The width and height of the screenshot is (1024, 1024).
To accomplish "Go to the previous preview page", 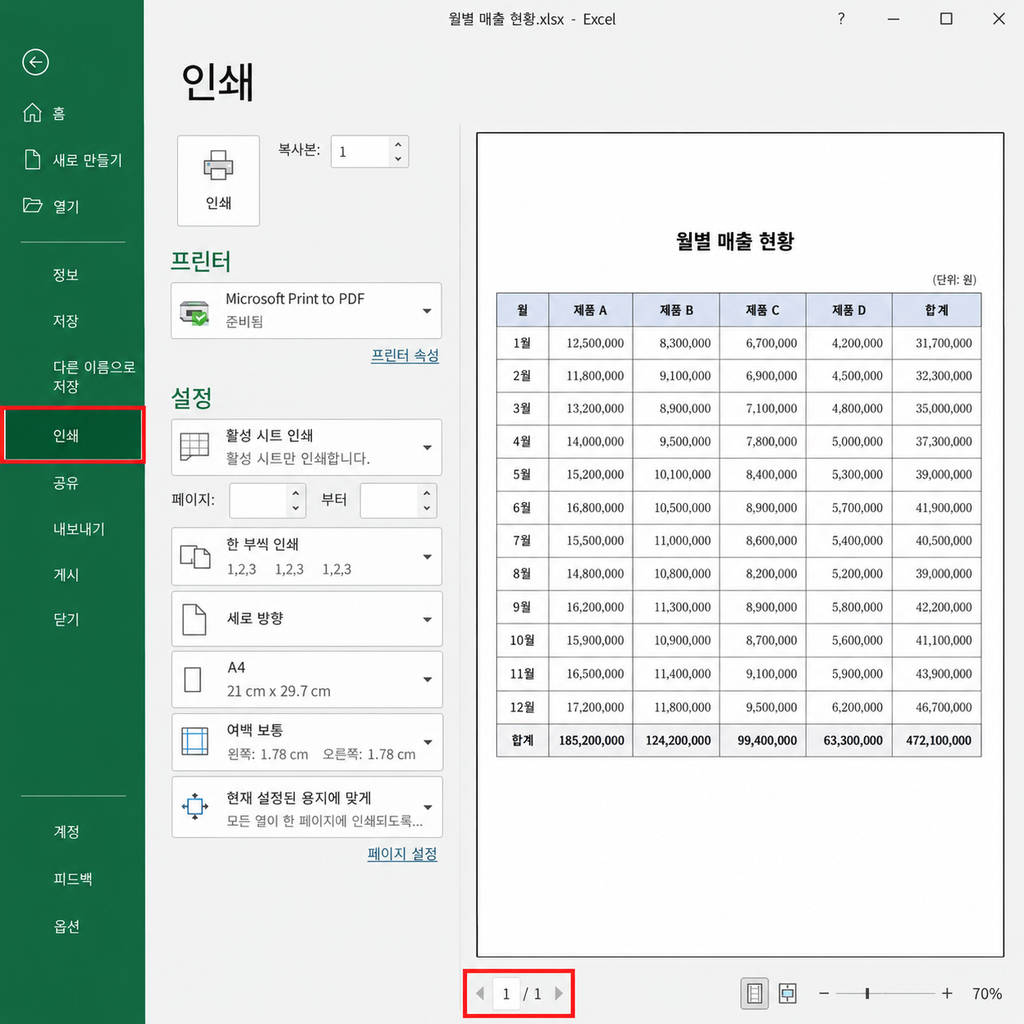I will (x=480, y=993).
